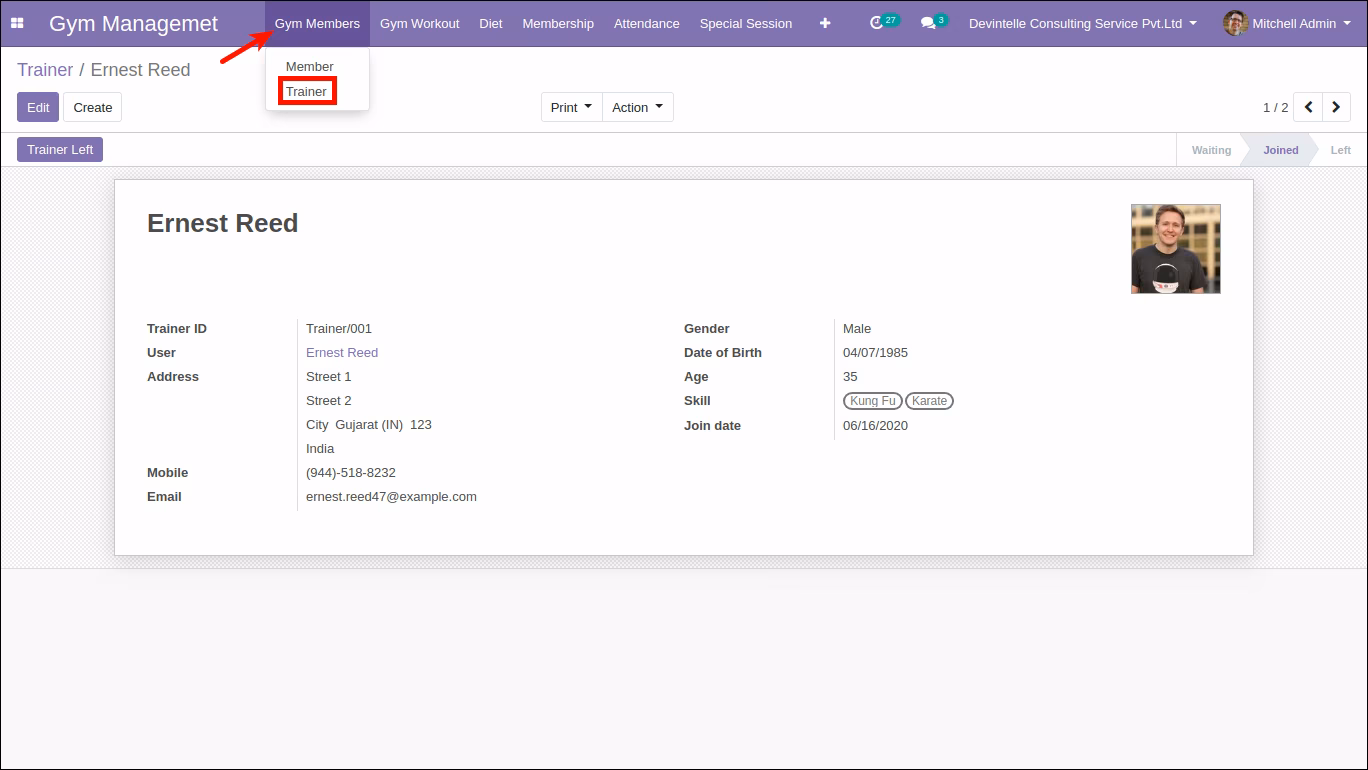Select Trainer from Gym Members menu
Viewport: 1368px width, 770px height.
(x=306, y=91)
